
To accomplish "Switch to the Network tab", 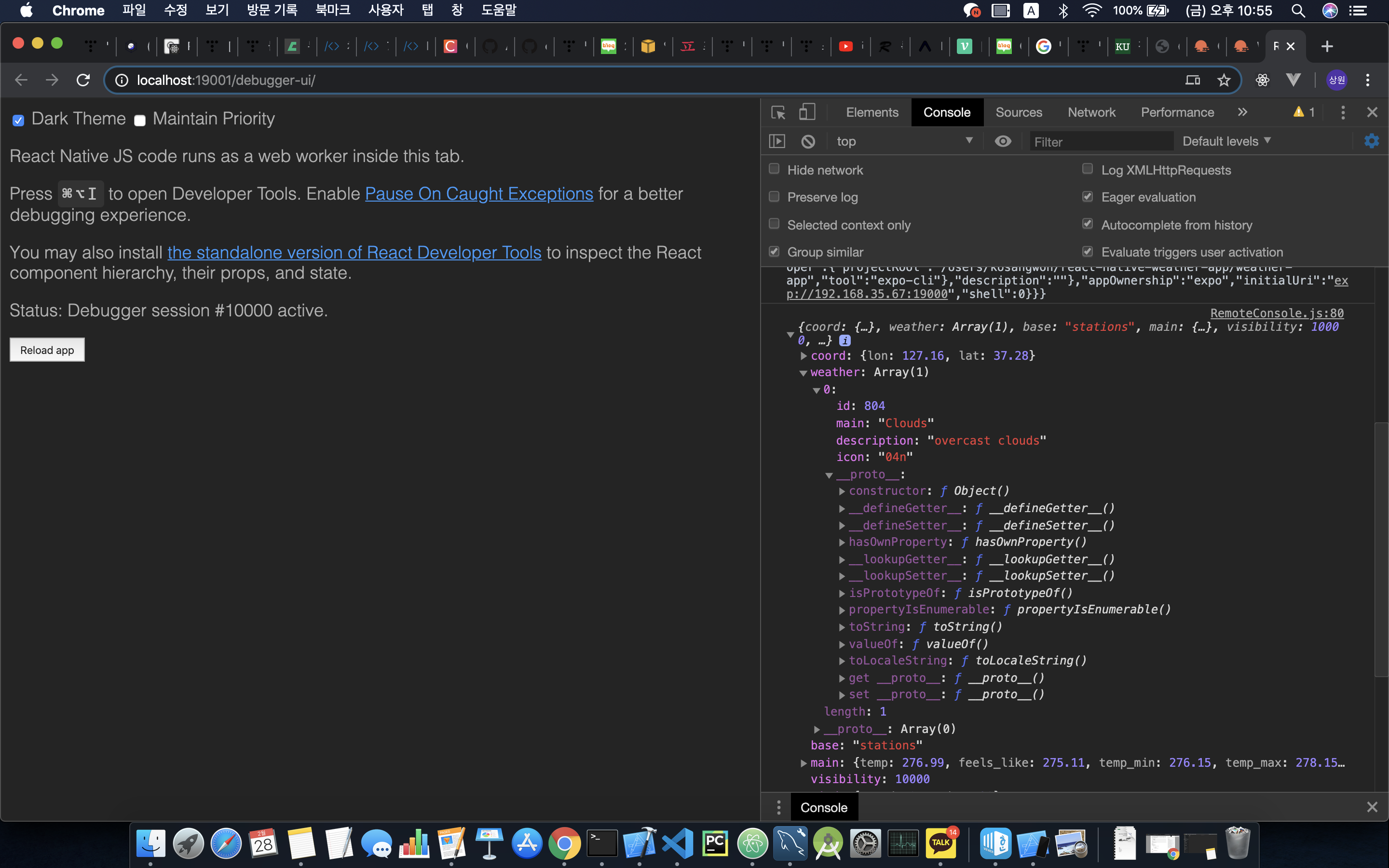I will coord(1091,112).
